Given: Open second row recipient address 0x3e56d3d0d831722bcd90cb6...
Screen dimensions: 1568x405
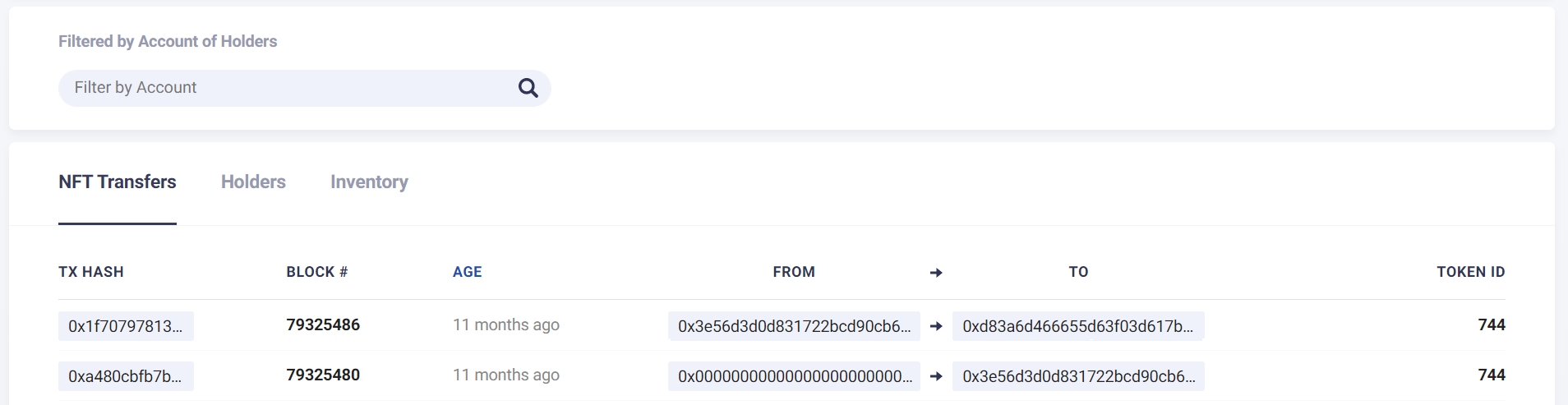Looking at the screenshot, I should point(1077,376).
